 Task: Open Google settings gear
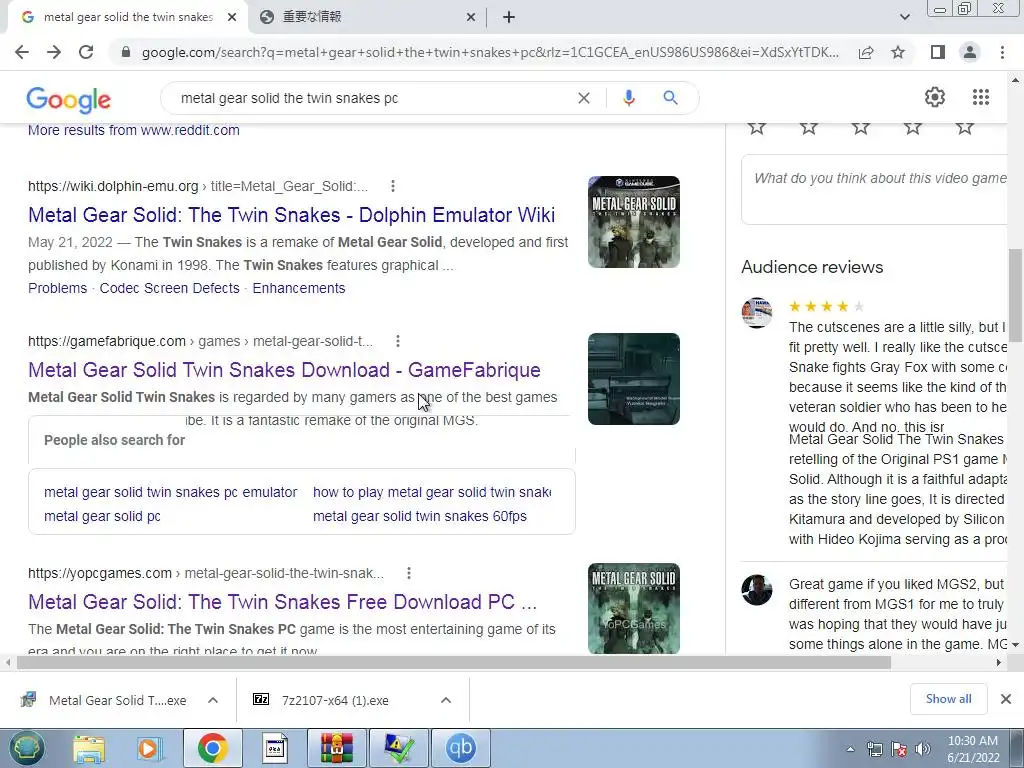(x=935, y=97)
